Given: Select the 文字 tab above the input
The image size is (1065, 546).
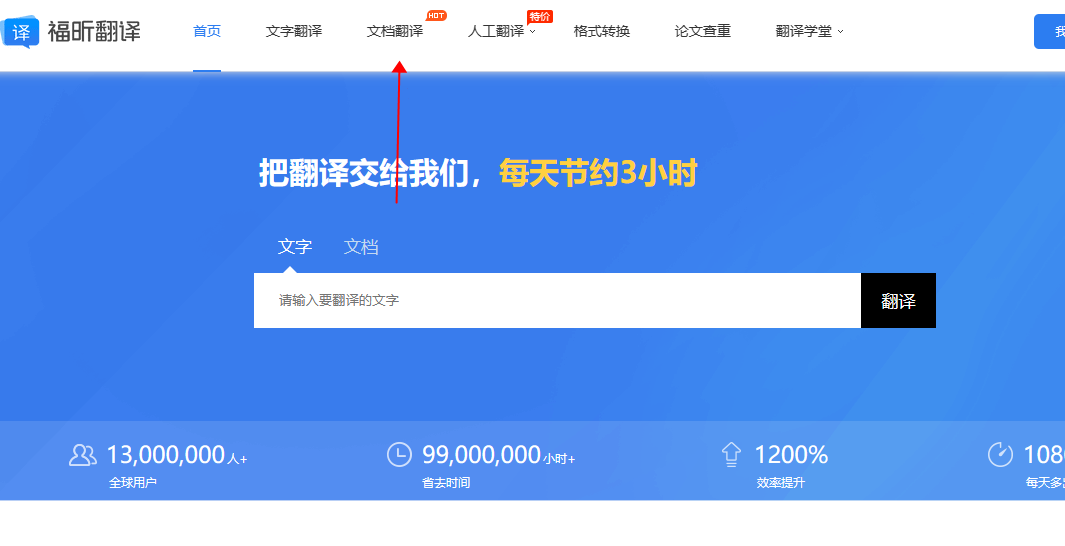Looking at the screenshot, I should click(295, 247).
